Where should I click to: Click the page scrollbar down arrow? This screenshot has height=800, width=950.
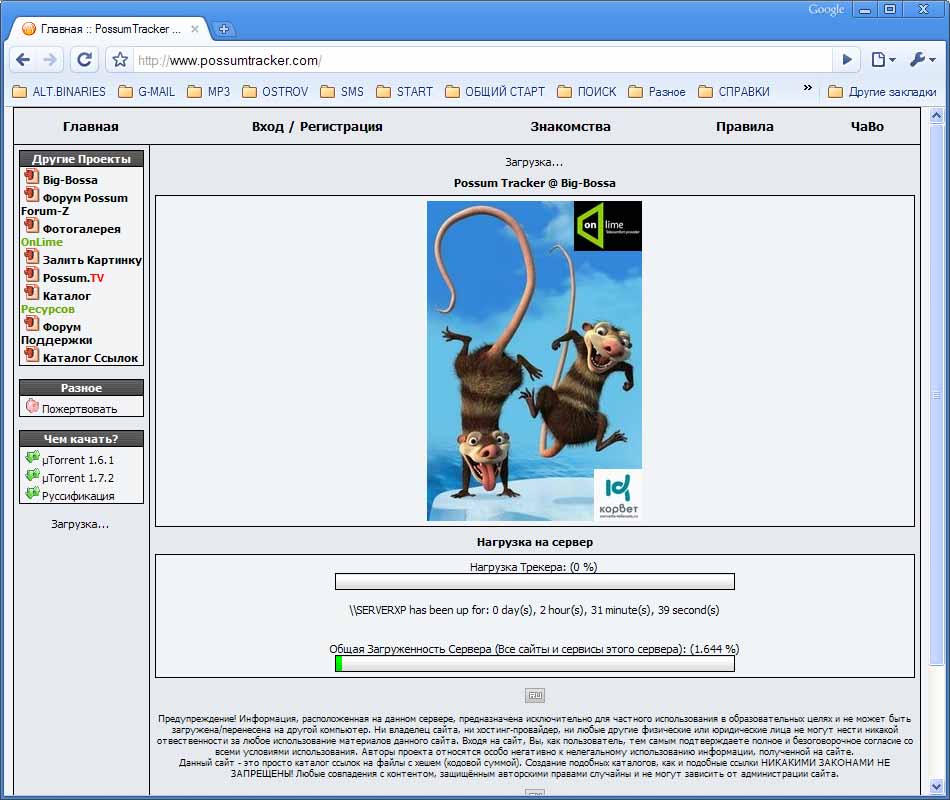(936, 787)
